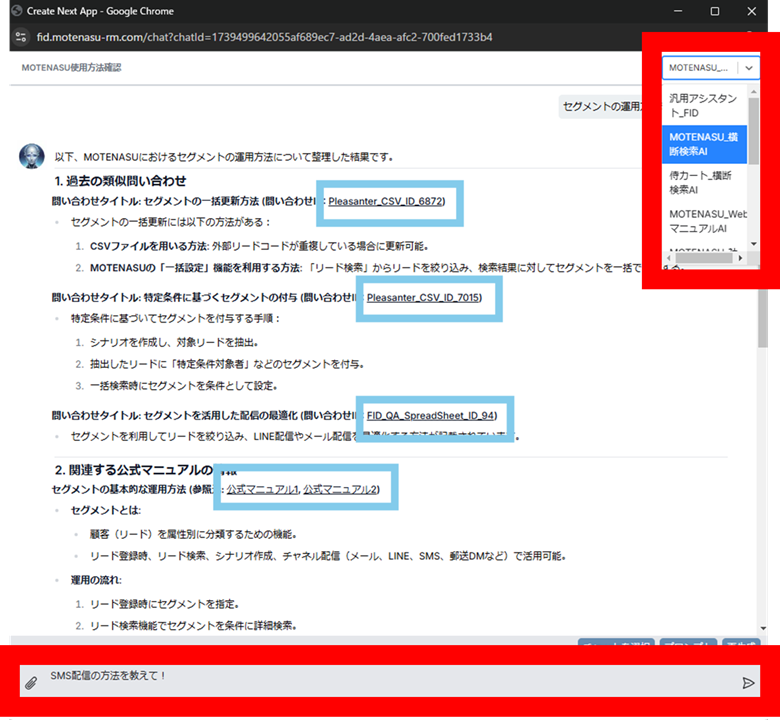Open Pleasanter_CSV_ID_7015 link
Screen dimensions: 780x720
click(x=423, y=298)
